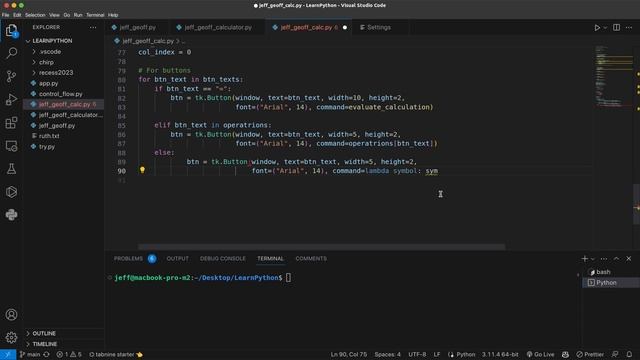The height and width of the screenshot is (360, 640).
Task: Open the PROBLEMS panel tab
Action: [128, 259]
